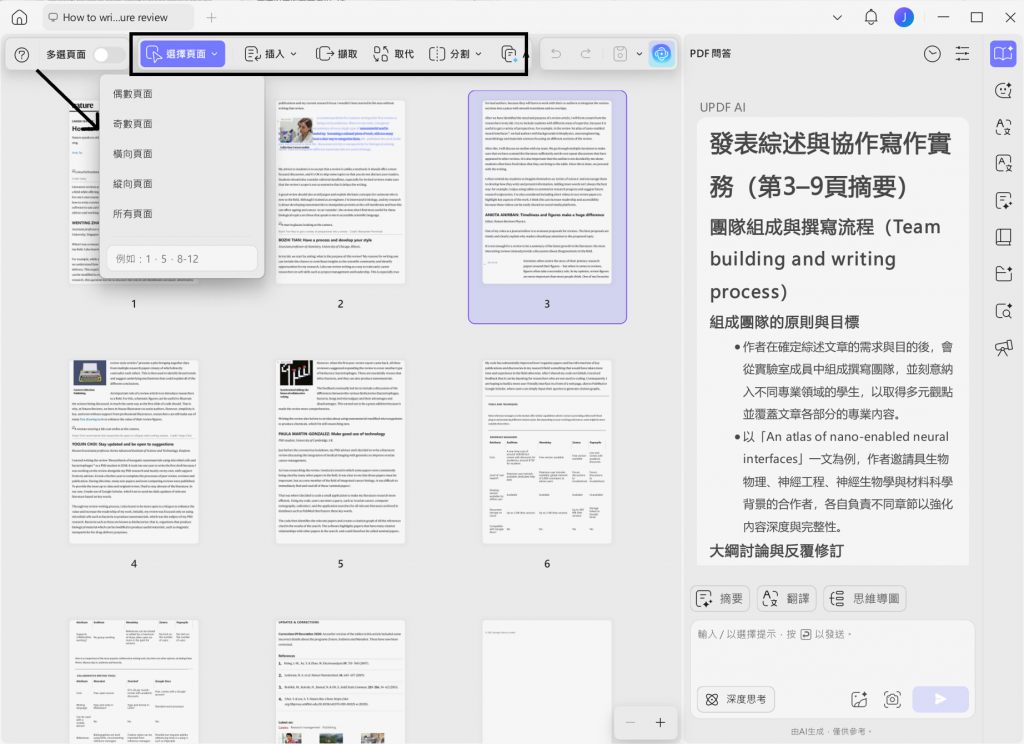Image resolution: width=1024 pixels, height=744 pixels.
Task: Click the 翻譯 translate button
Action: tap(786, 598)
